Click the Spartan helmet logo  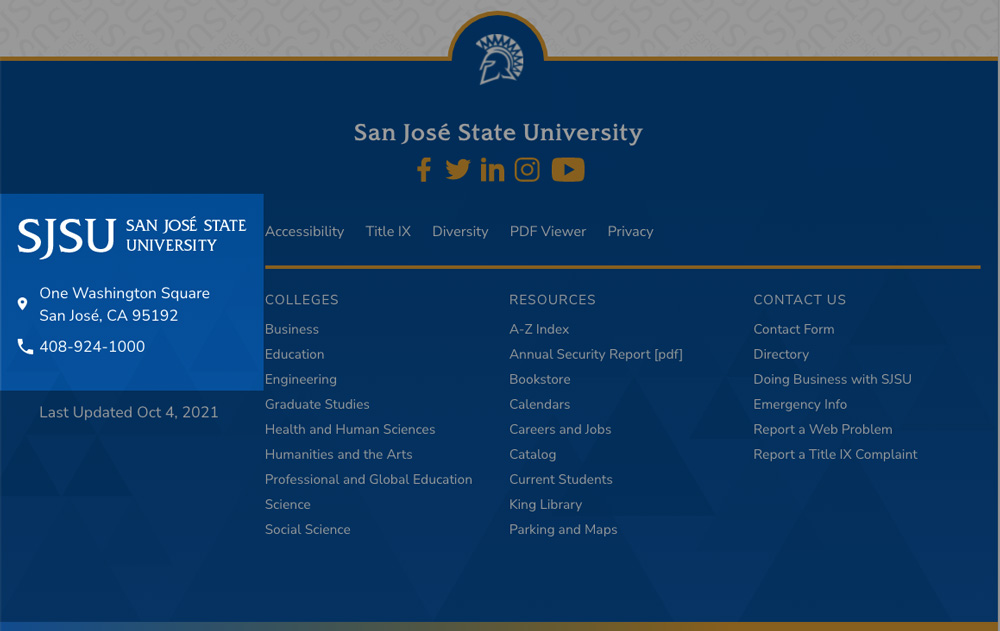click(498, 56)
